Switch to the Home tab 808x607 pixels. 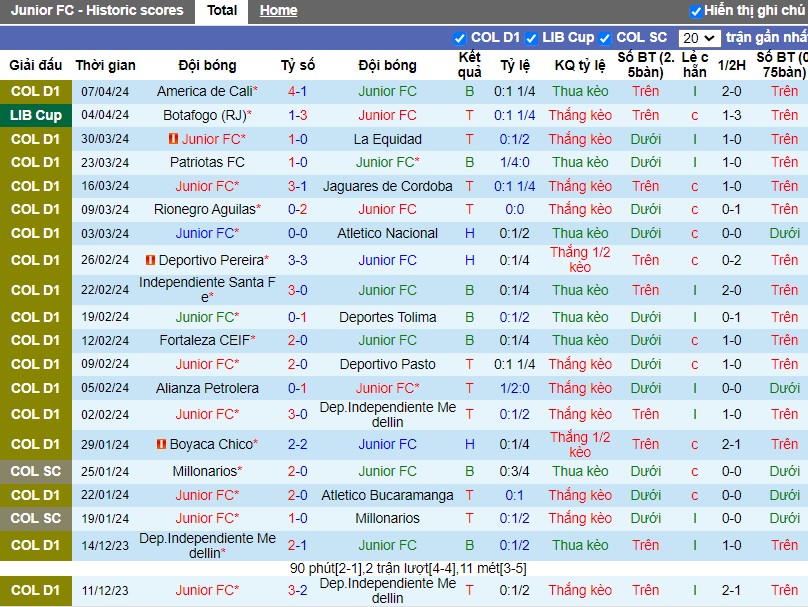278,11
